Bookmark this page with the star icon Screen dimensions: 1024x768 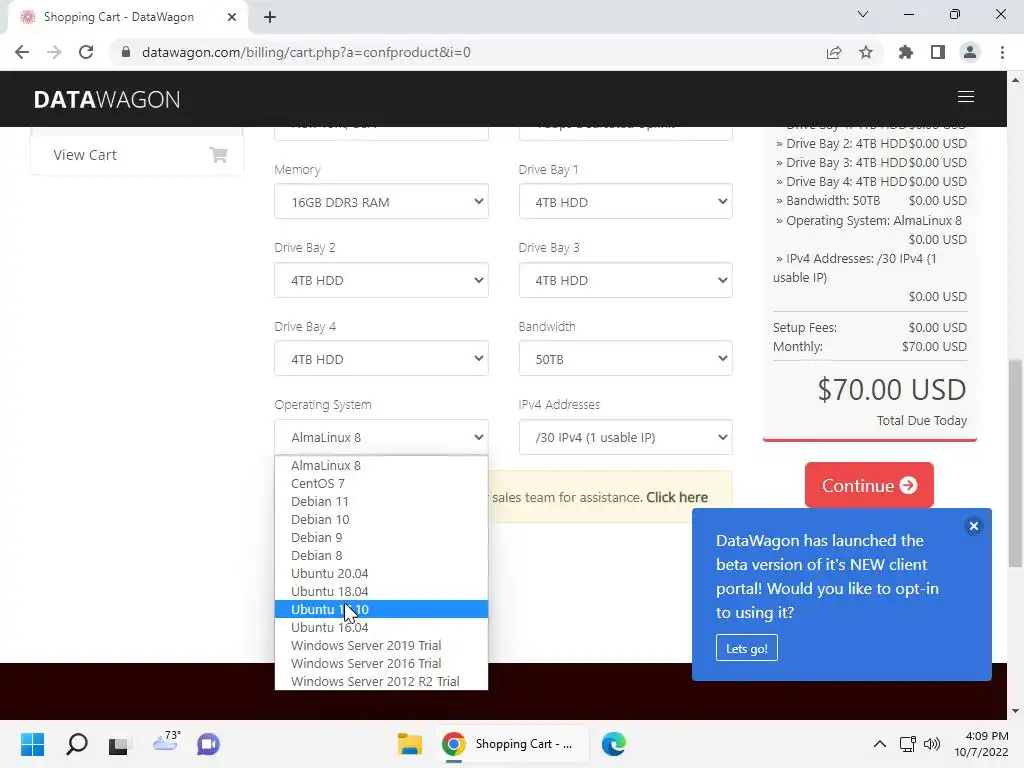(x=865, y=52)
